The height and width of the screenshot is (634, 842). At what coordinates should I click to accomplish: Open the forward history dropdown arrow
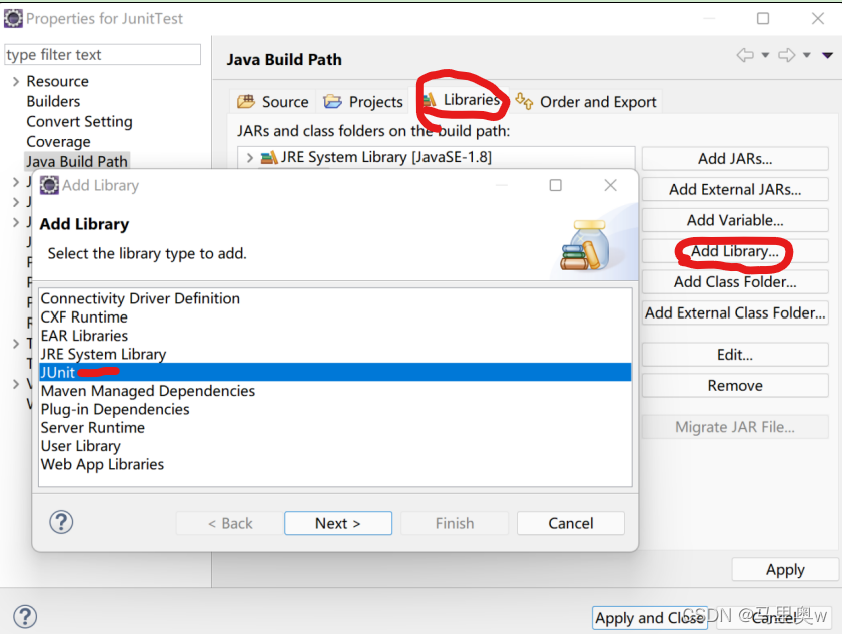pos(807,55)
